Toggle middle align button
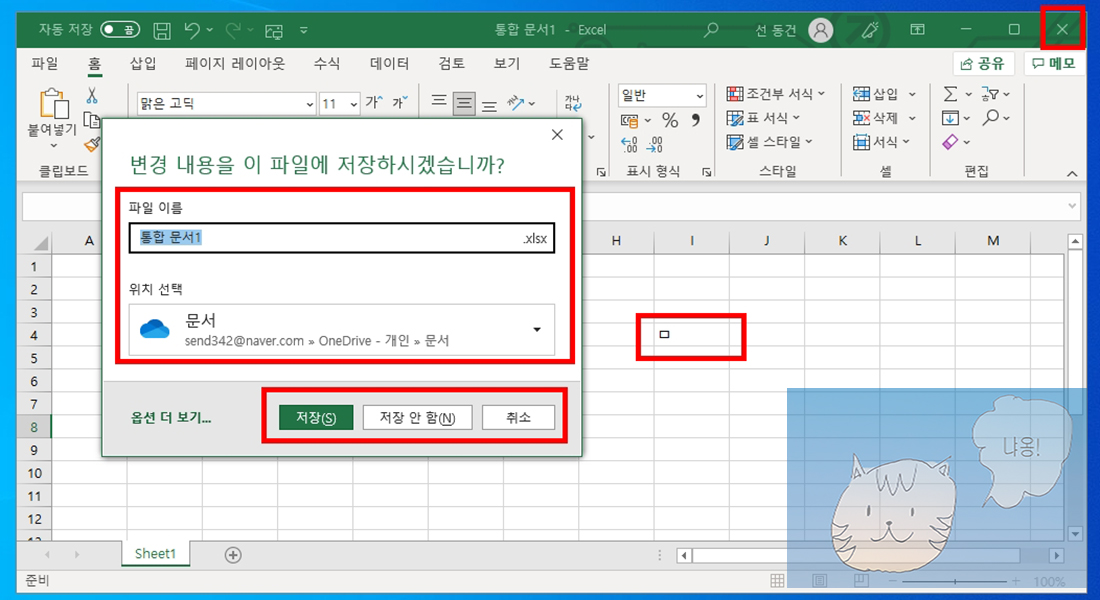This screenshot has width=1100, height=600. pyautogui.click(x=464, y=103)
